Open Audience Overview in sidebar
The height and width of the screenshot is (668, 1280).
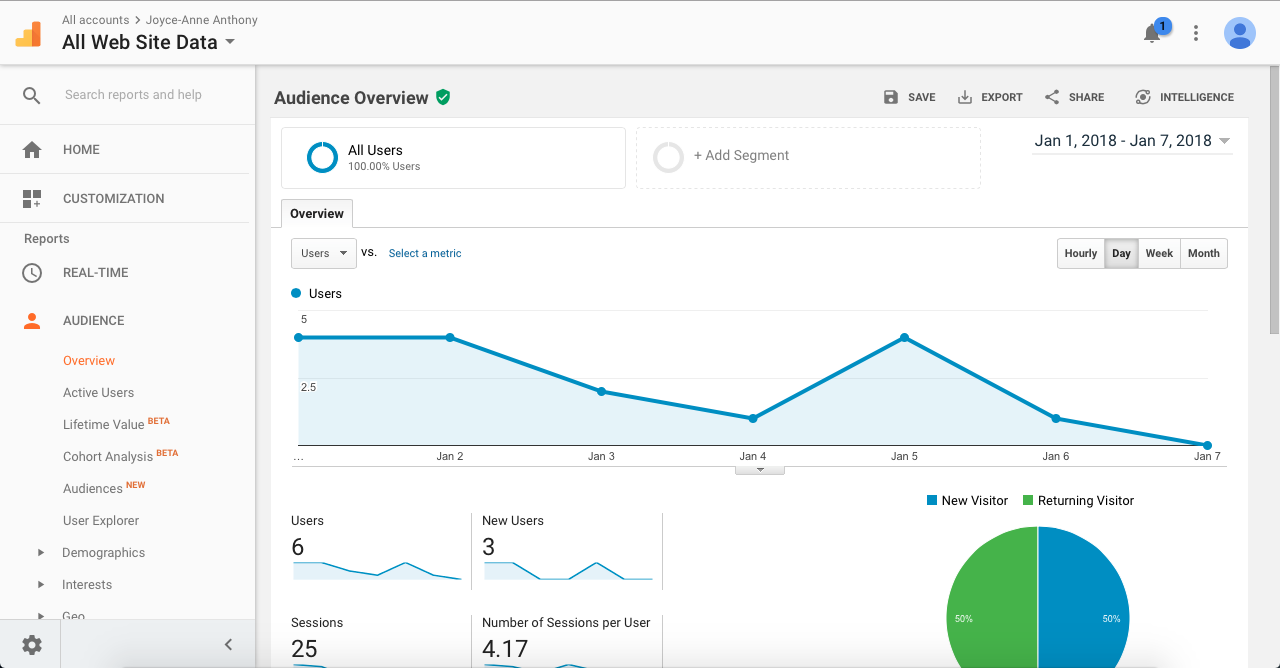pyautogui.click(x=89, y=361)
